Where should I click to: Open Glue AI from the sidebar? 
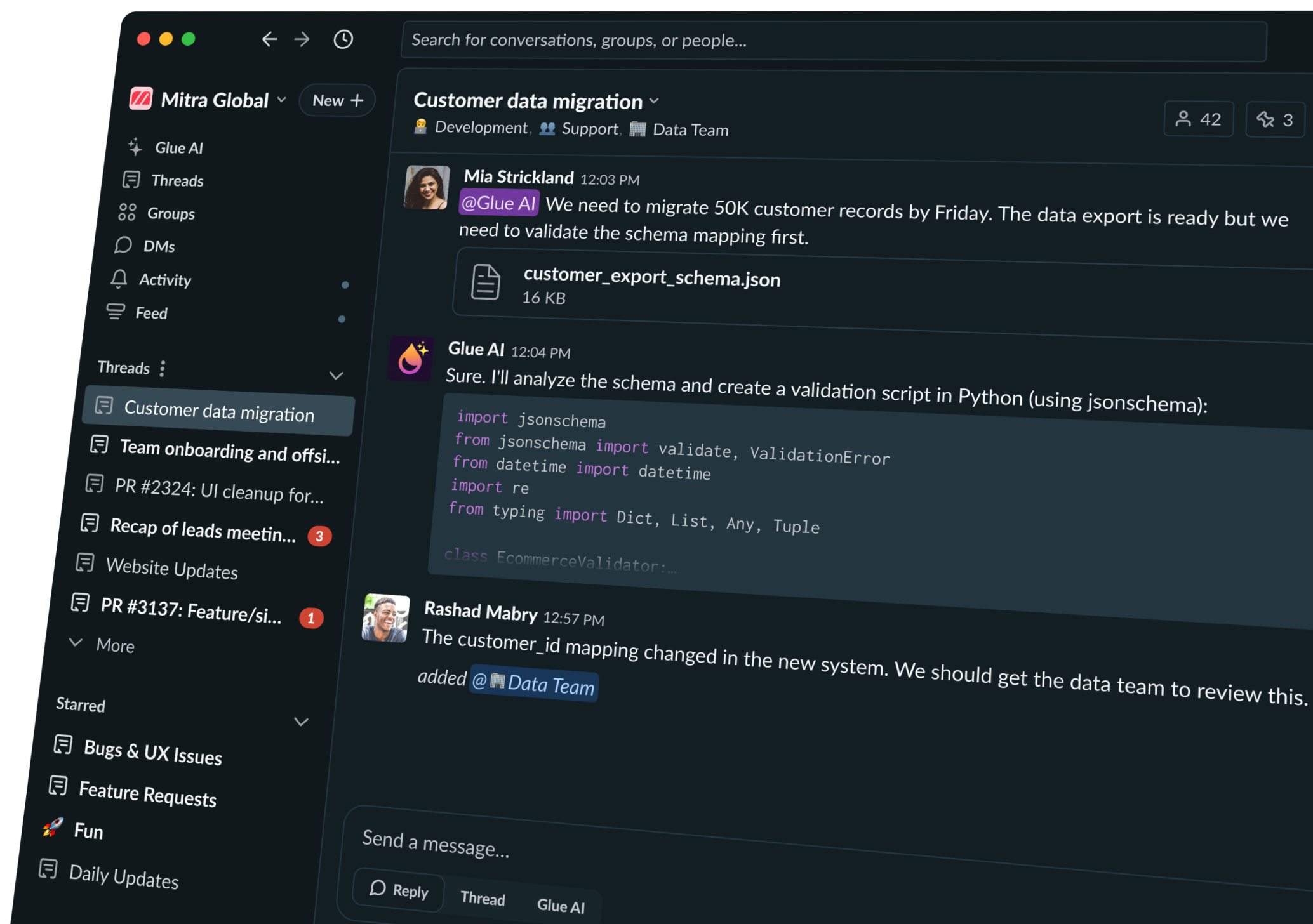point(178,148)
